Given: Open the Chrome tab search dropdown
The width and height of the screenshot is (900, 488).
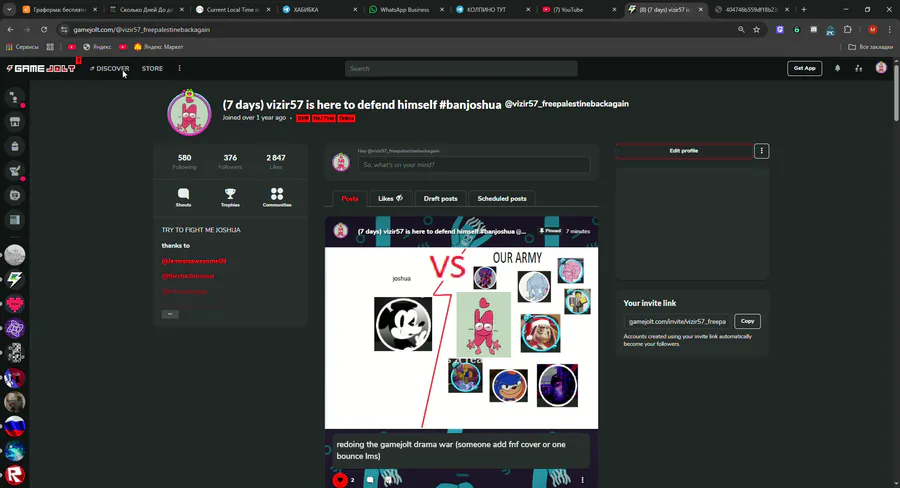Looking at the screenshot, I should [9, 10].
